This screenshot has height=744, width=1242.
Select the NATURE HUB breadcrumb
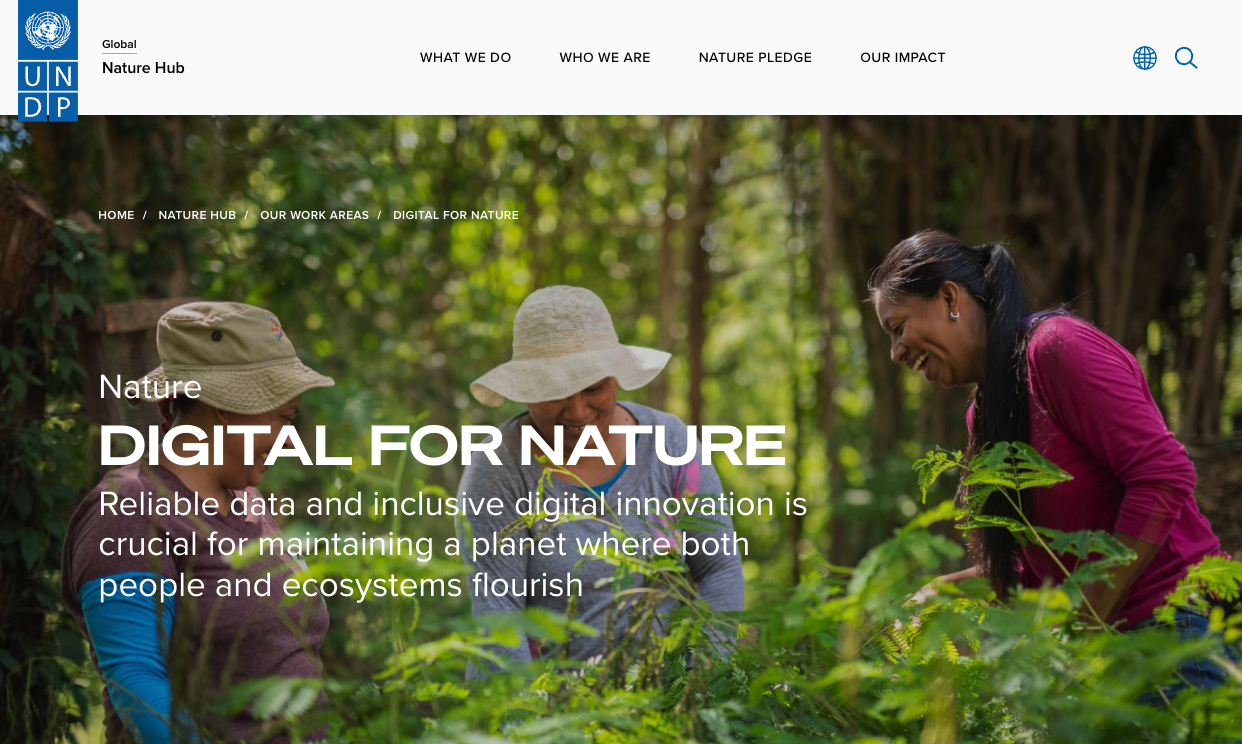point(197,215)
